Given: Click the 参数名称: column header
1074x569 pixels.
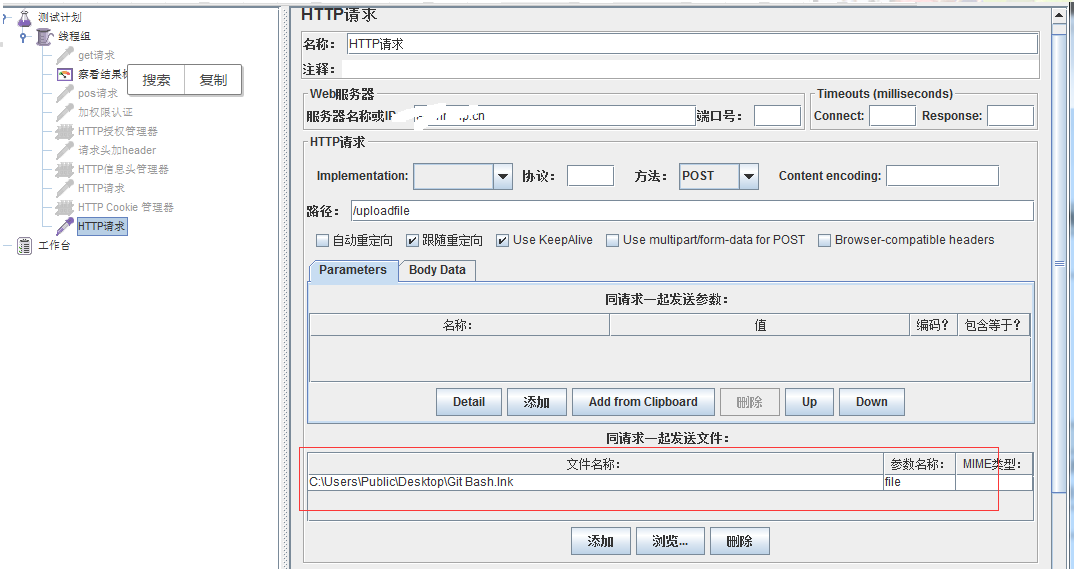Looking at the screenshot, I should pos(919,464).
